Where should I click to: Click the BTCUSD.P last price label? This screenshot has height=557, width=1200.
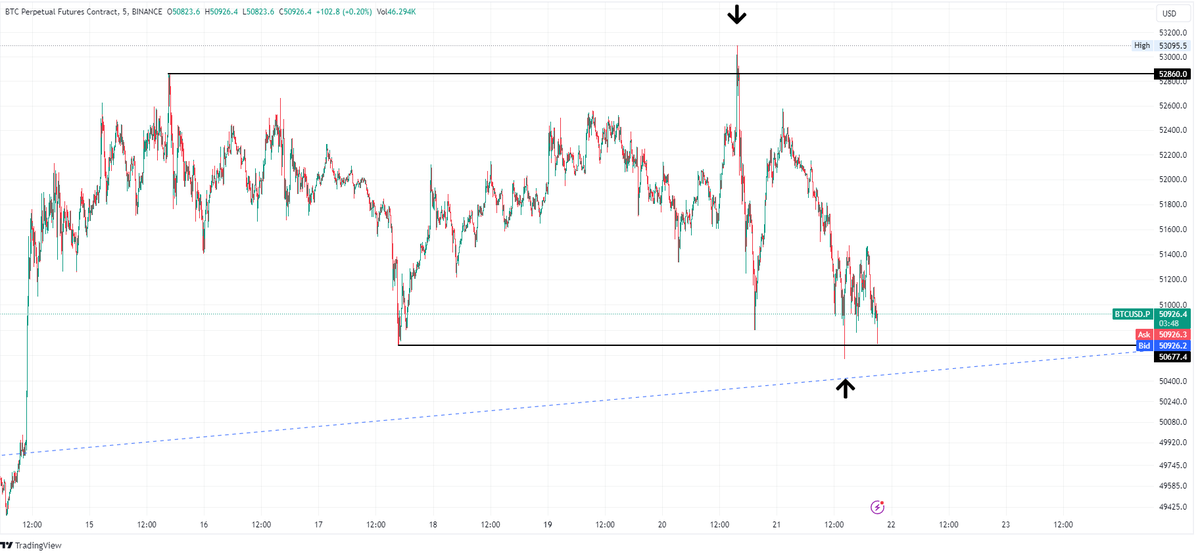click(x=1152, y=314)
